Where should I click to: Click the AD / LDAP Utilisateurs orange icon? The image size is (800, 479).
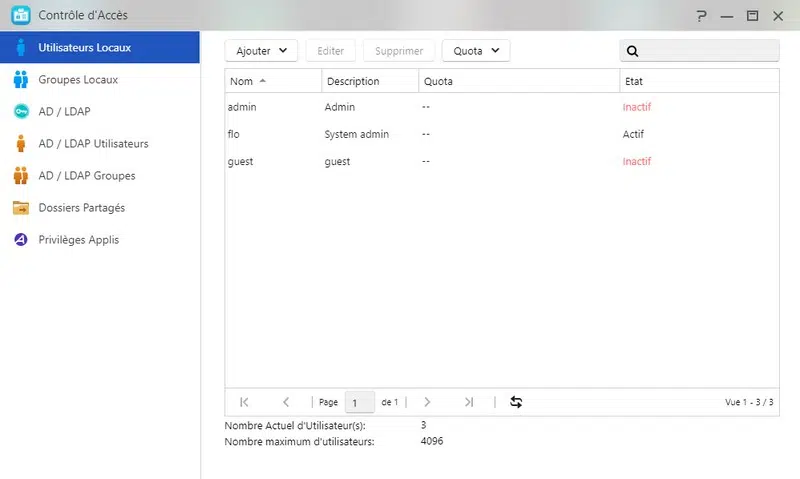point(21,143)
